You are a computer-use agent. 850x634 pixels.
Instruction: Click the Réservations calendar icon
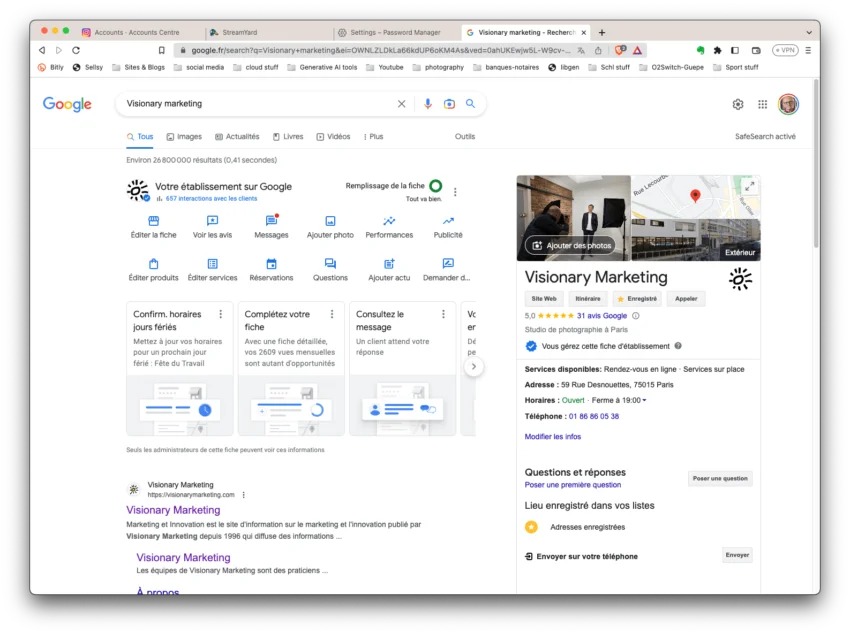pos(271,264)
